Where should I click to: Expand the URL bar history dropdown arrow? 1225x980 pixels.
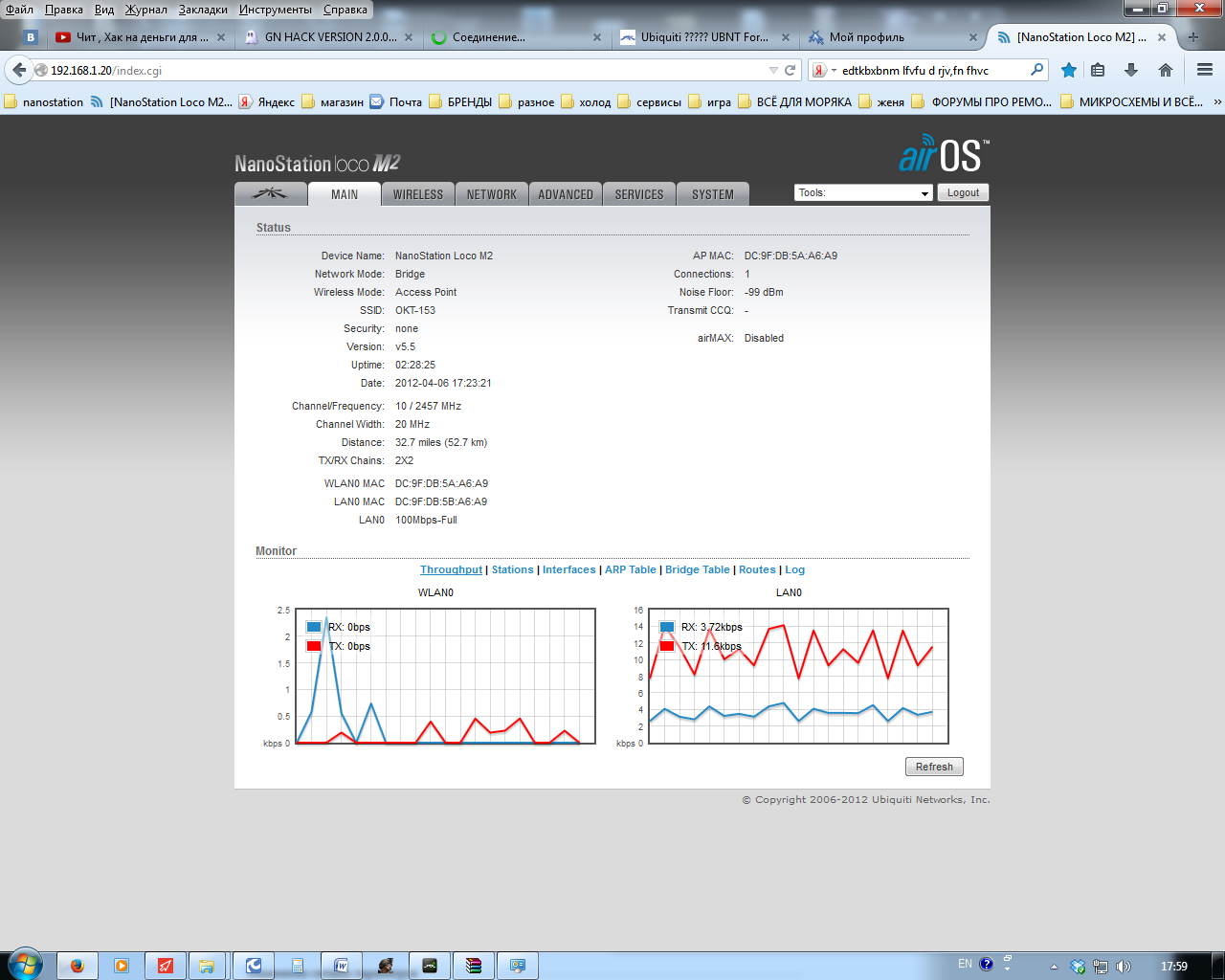tap(773, 70)
